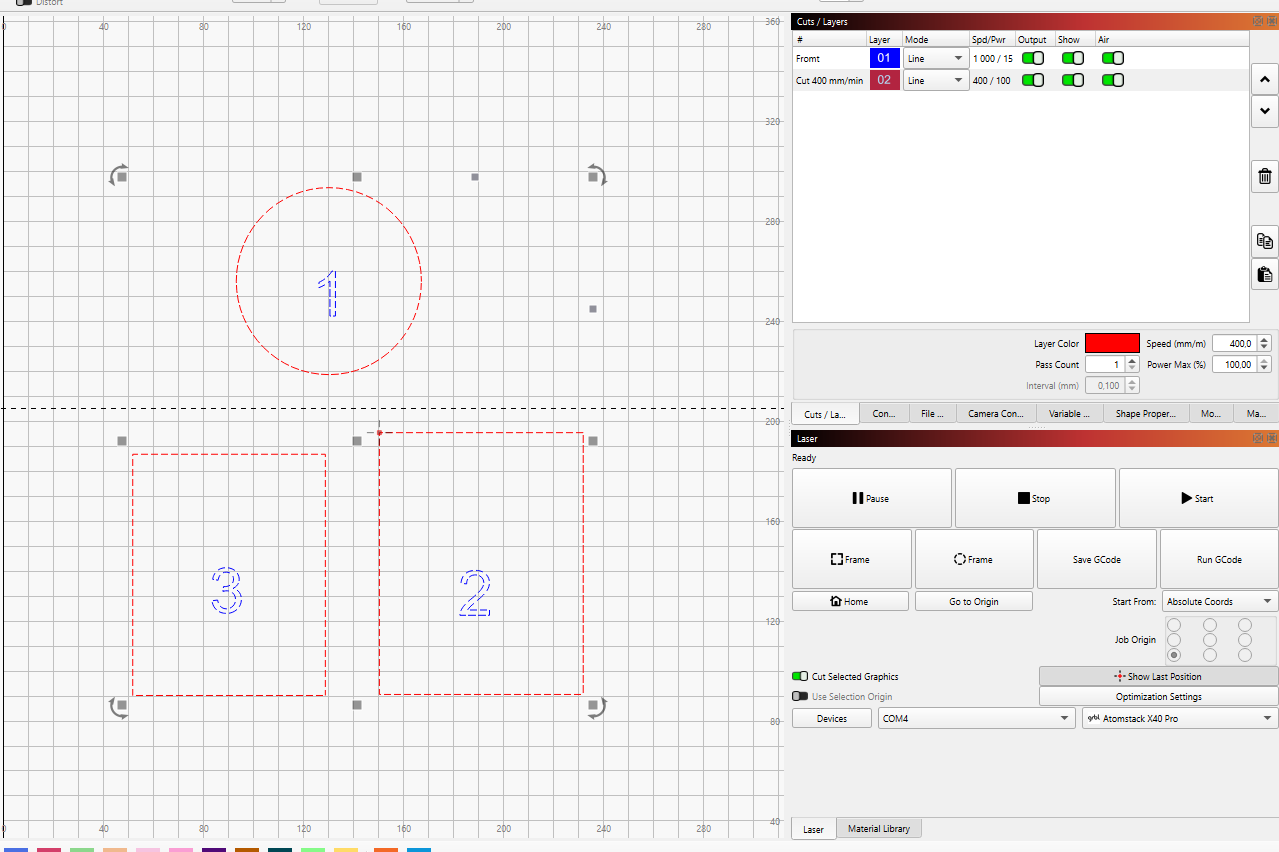Switch to the Cuts / La... tab

[x=825, y=414]
